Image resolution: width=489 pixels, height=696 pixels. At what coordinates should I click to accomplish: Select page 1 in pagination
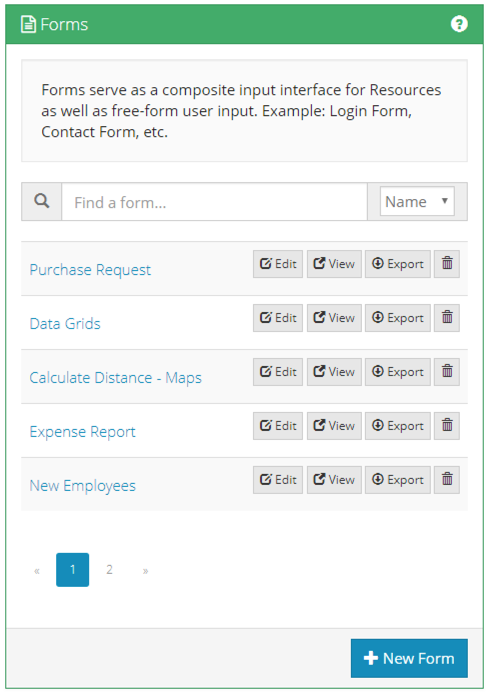point(72,569)
